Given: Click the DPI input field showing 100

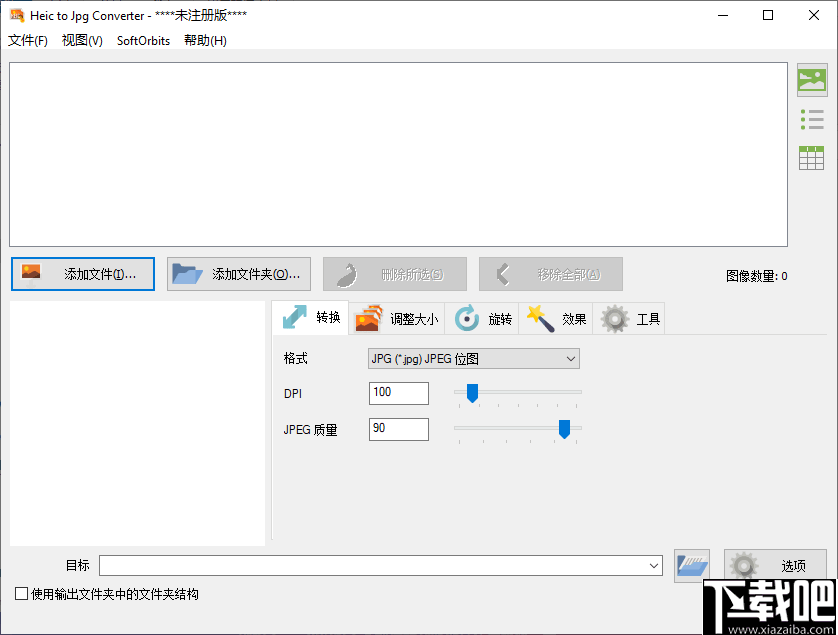Looking at the screenshot, I should (x=398, y=393).
